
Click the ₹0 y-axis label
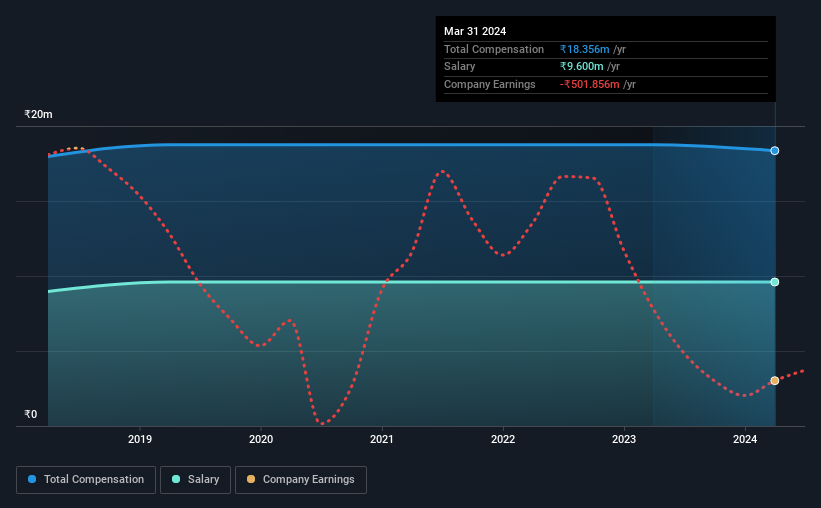(30, 414)
